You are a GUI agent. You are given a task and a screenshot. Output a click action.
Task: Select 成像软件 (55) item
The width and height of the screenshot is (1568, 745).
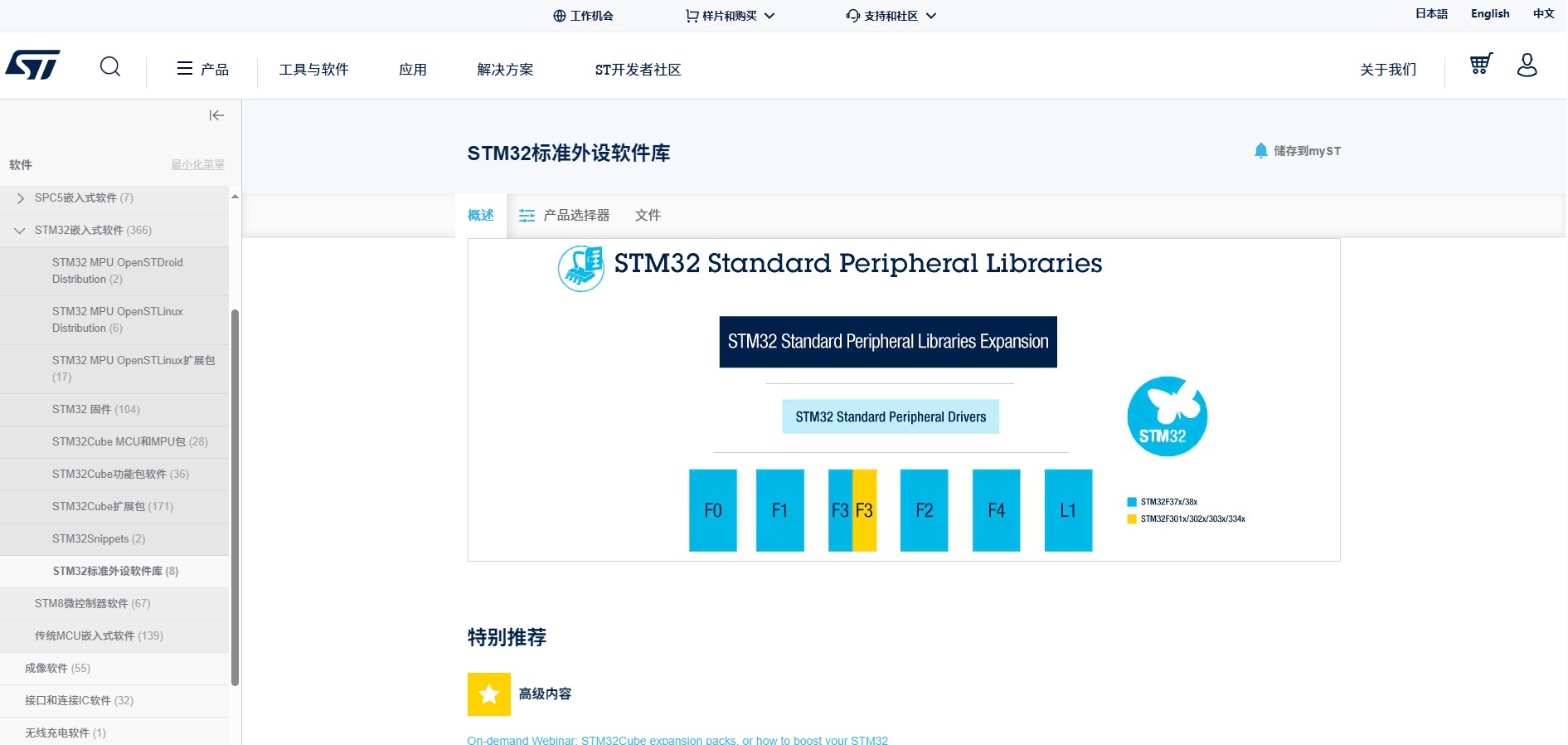(x=114, y=669)
